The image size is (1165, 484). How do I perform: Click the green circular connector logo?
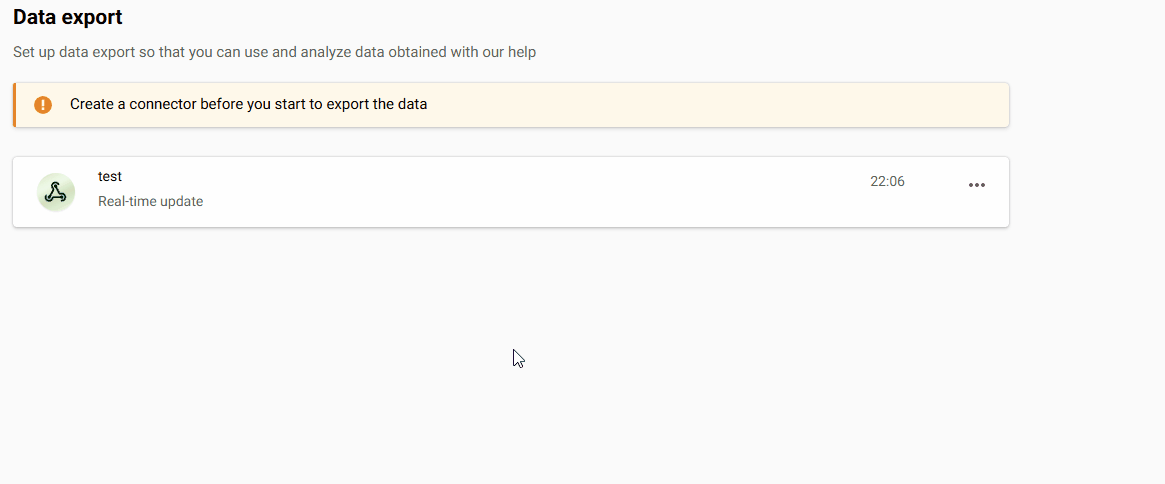point(56,192)
